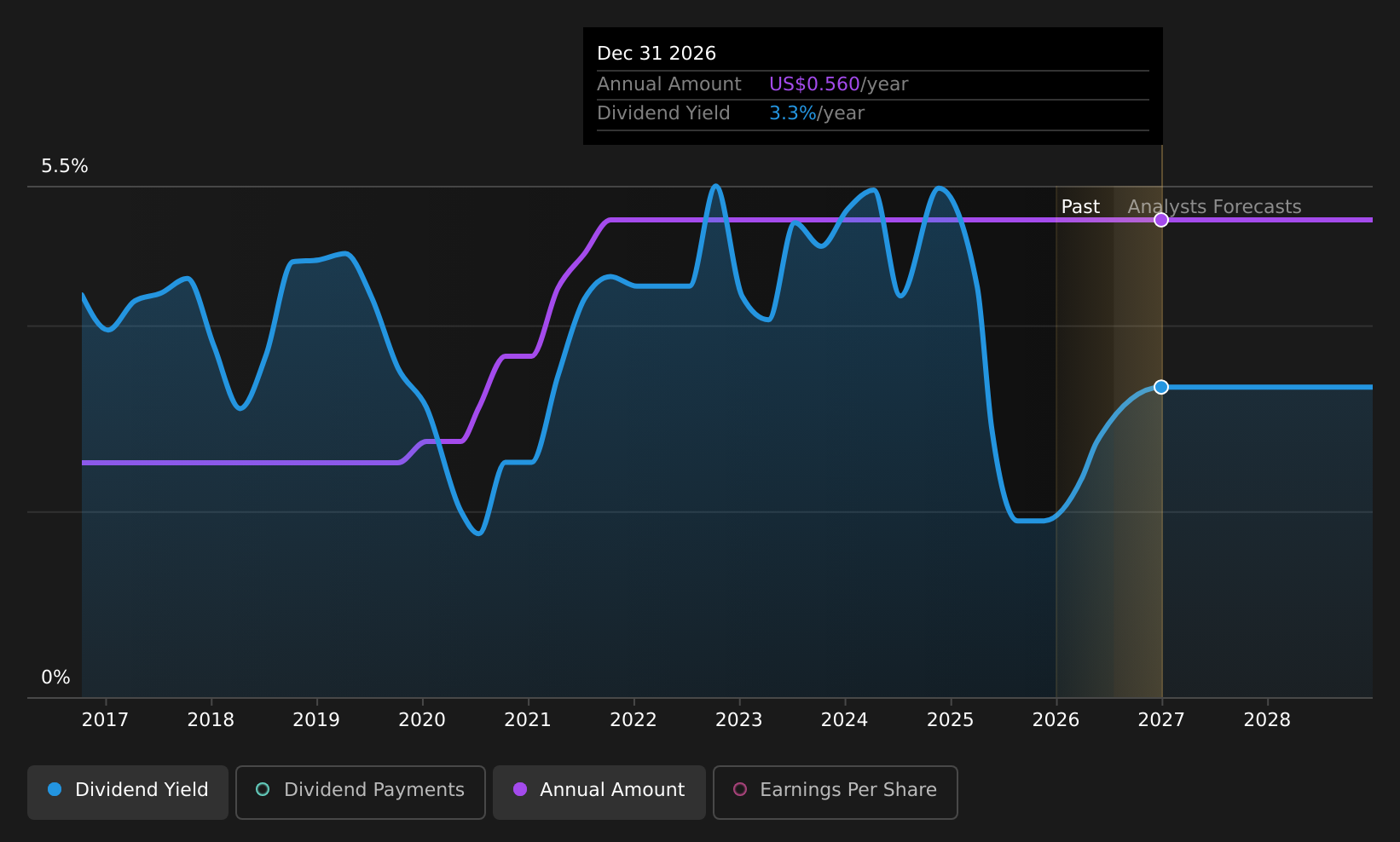The image size is (1400, 842).
Task: Click the purple Annual Amount legend dot
Action: pos(520,789)
